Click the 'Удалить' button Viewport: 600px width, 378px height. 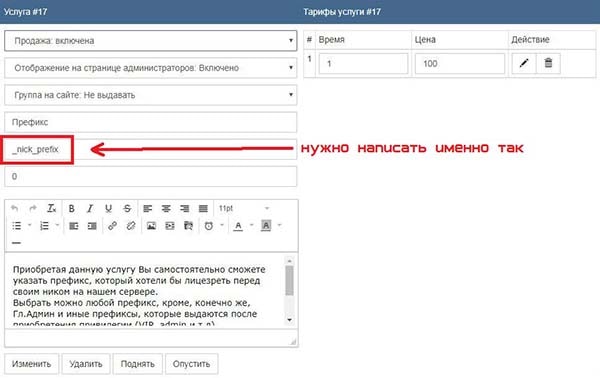point(86,364)
